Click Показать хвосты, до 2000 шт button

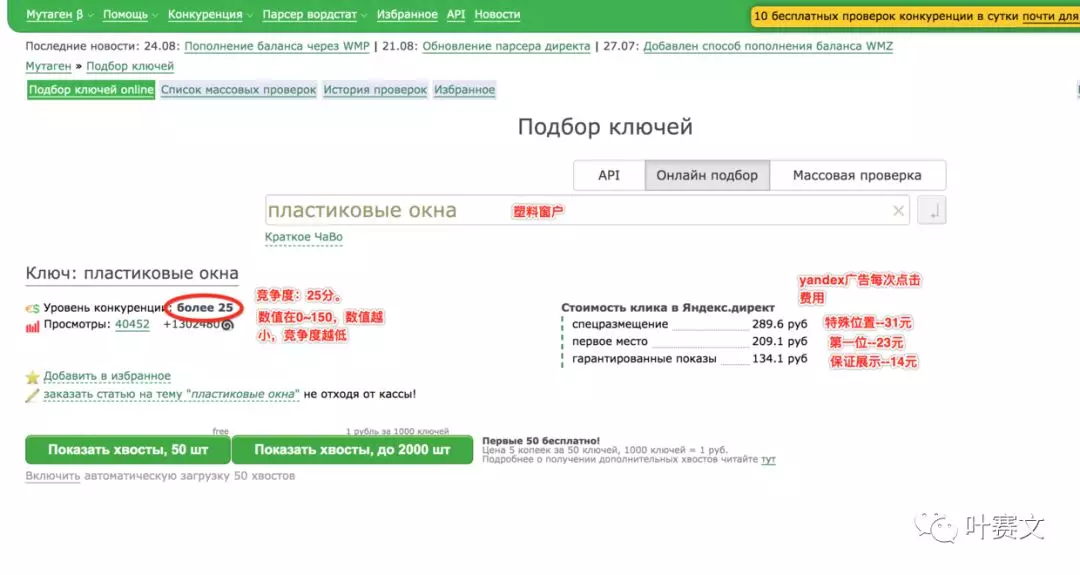(352, 450)
